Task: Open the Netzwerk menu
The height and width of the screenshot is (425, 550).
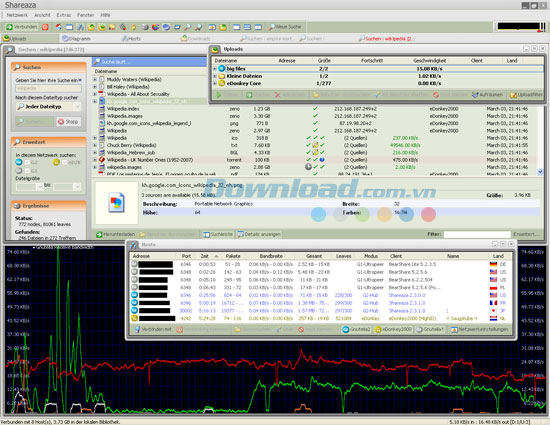Action: (x=17, y=15)
